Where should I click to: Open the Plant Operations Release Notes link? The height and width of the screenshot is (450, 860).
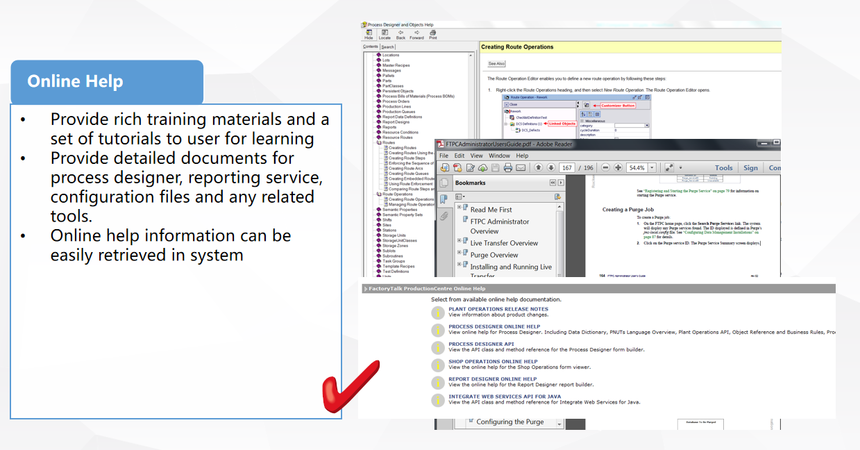point(498,309)
